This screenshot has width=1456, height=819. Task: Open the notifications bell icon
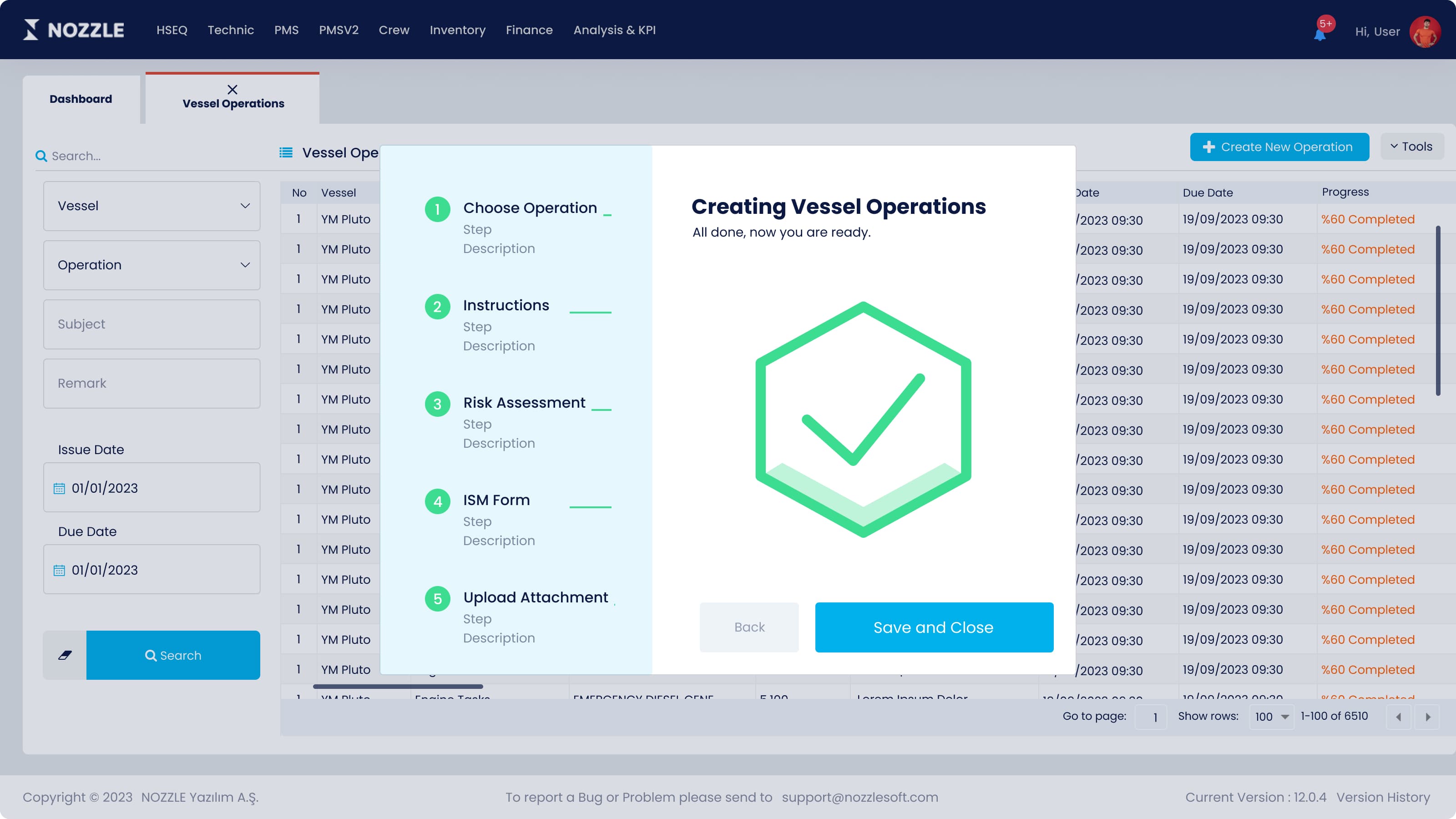(x=1319, y=35)
